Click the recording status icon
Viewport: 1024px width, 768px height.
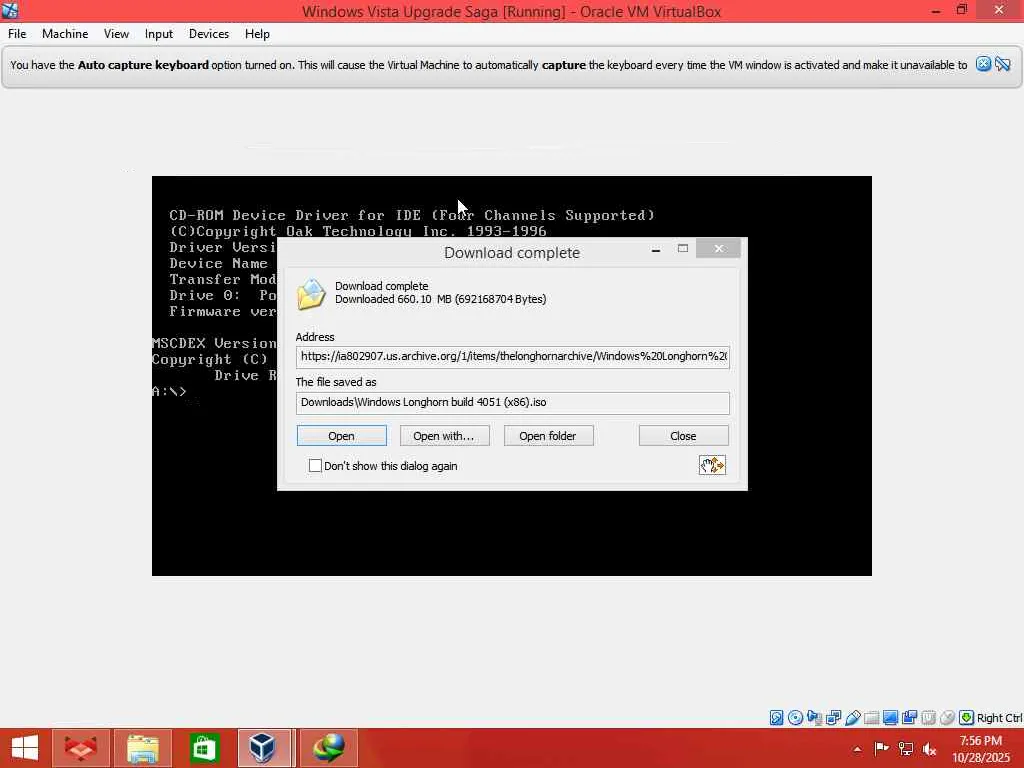pyautogui.click(x=909, y=718)
